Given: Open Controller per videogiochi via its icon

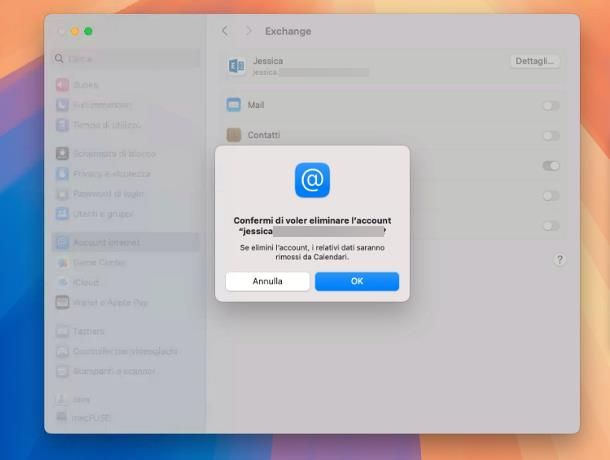Looking at the screenshot, I should coord(62,351).
